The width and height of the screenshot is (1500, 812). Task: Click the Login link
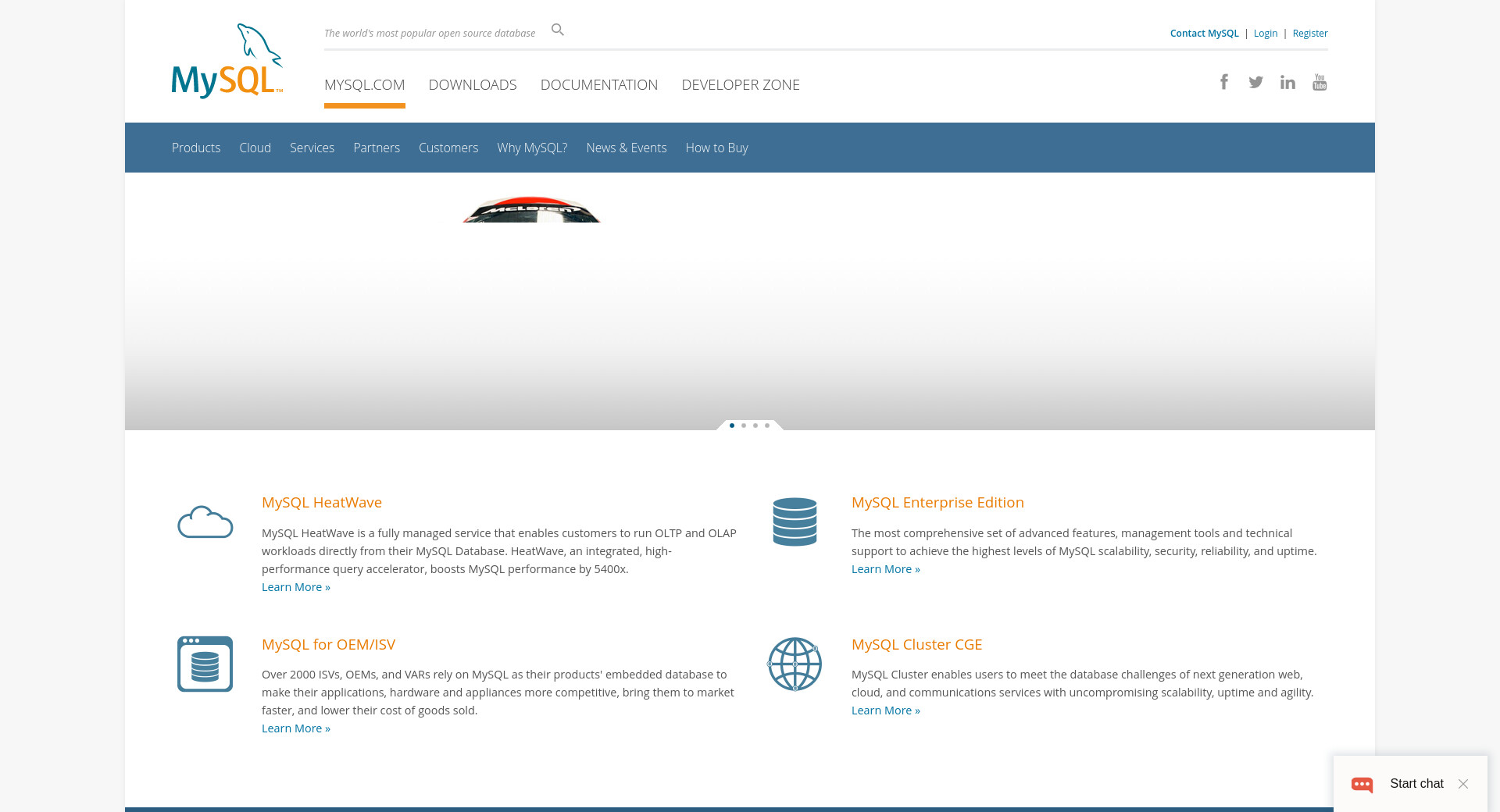click(1265, 33)
